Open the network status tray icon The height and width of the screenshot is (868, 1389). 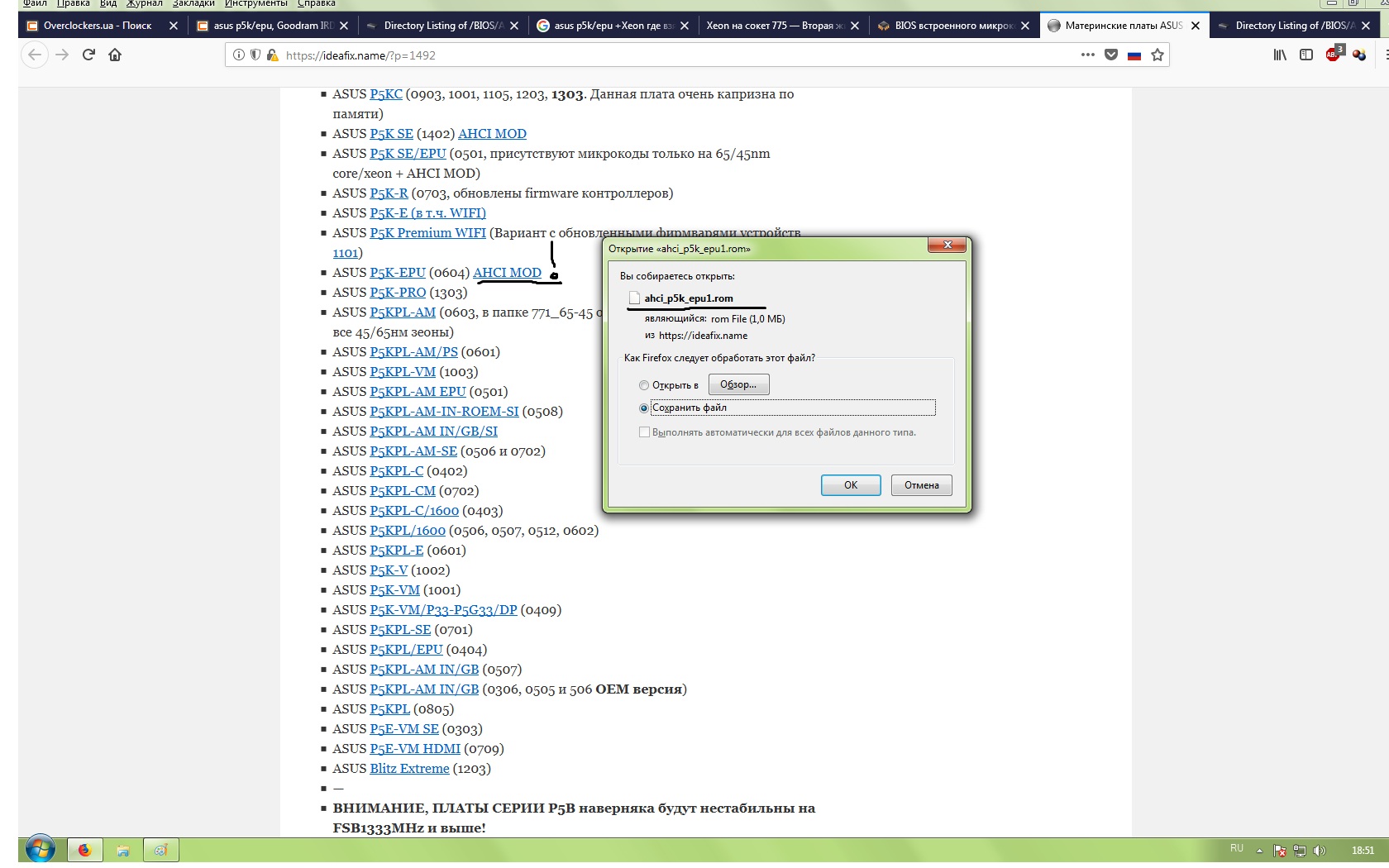[x=1300, y=851]
